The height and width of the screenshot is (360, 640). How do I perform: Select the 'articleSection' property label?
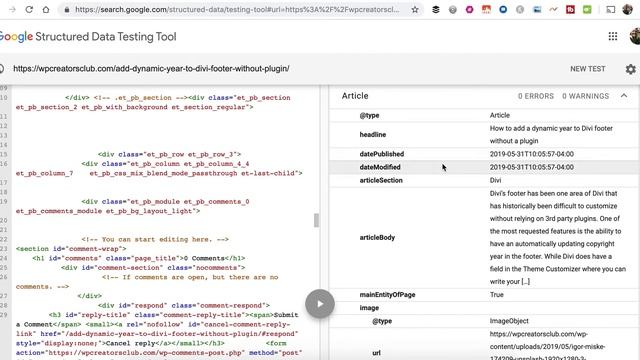pyautogui.click(x=381, y=180)
